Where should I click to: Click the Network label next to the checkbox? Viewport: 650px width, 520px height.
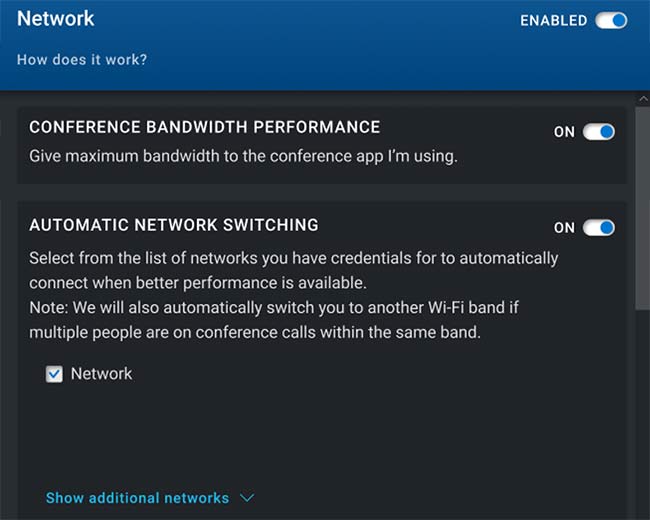tap(102, 374)
